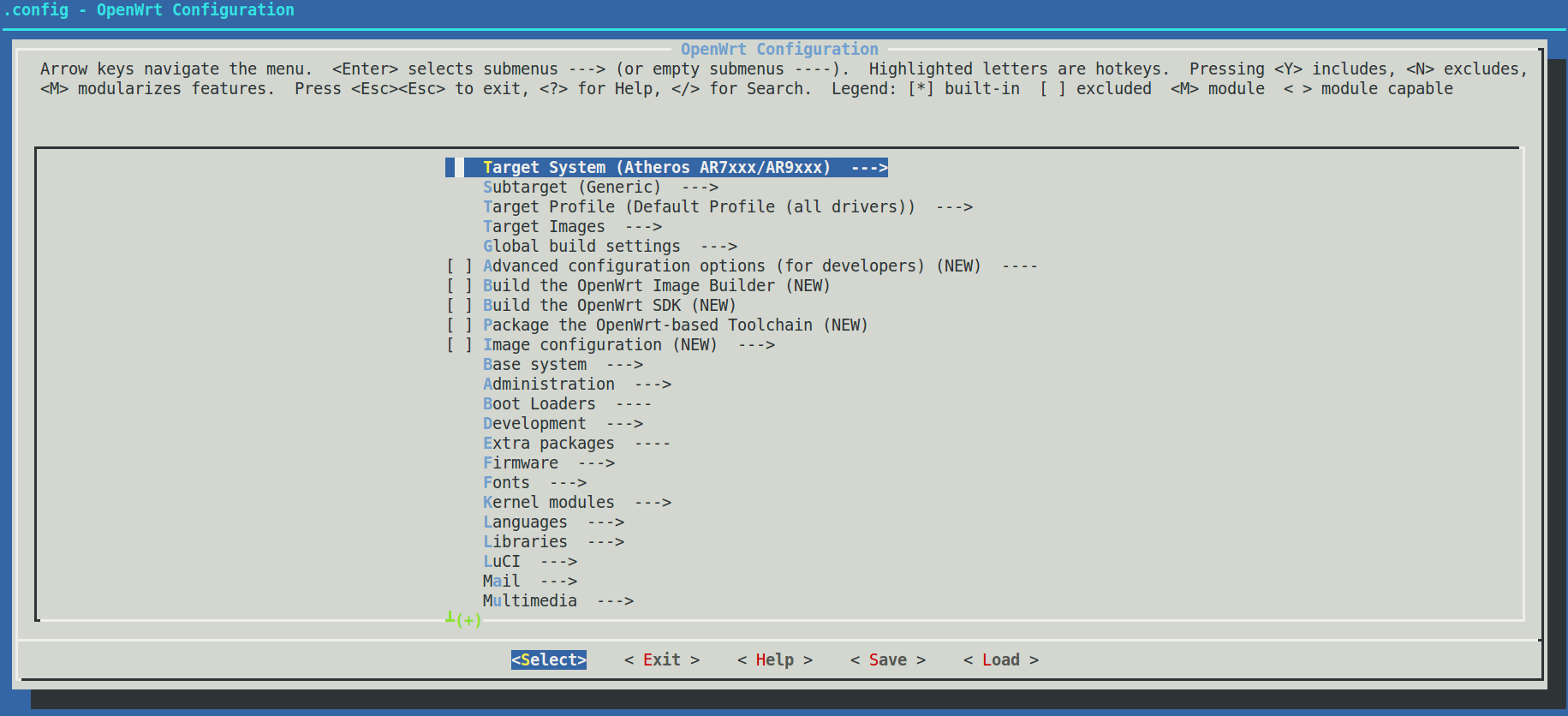Viewport: 1568px width, 716px height.
Task: Select the Target Profile (Default Profile) text
Action: point(700,207)
